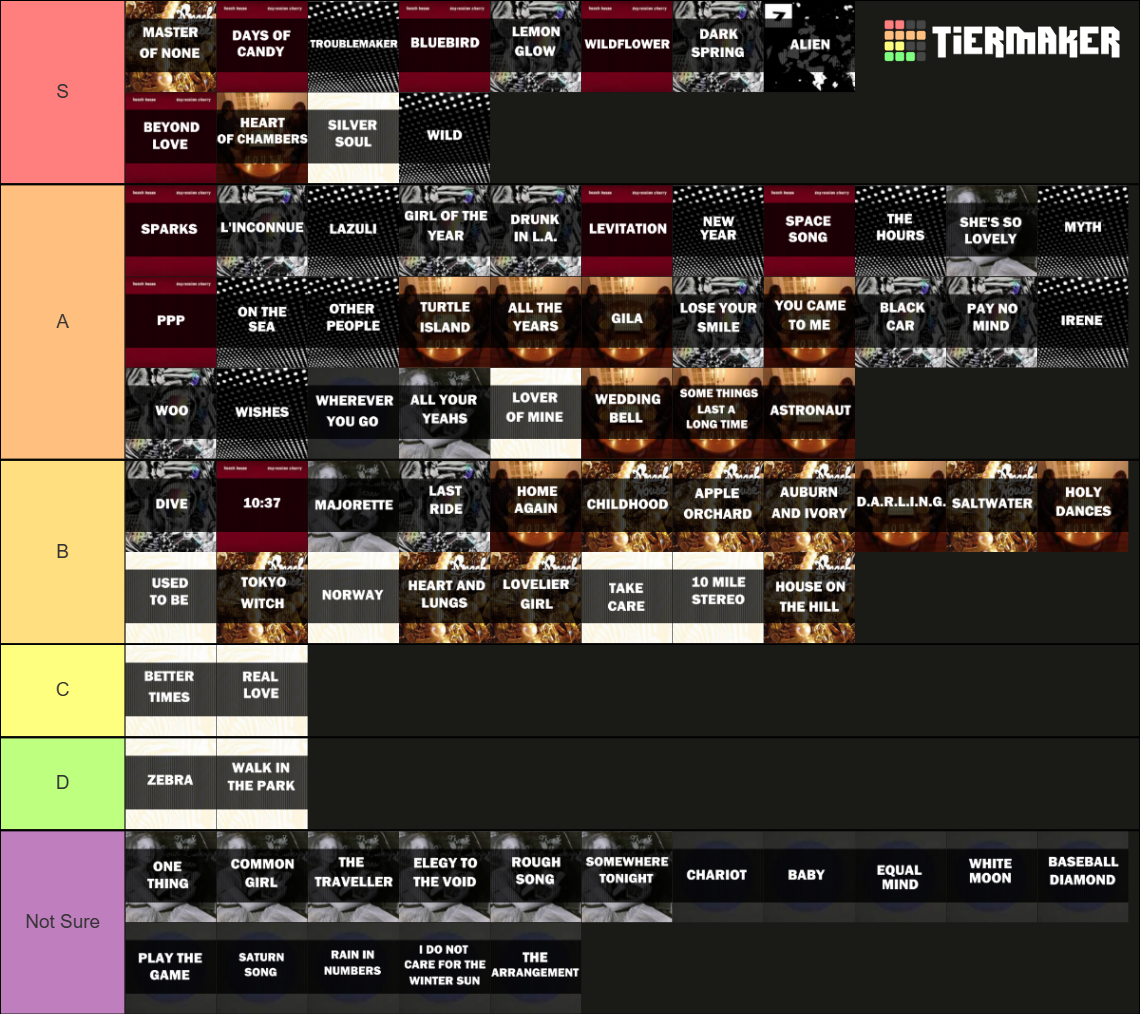Select the Lose Your Smile tile

tap(718, 322)
